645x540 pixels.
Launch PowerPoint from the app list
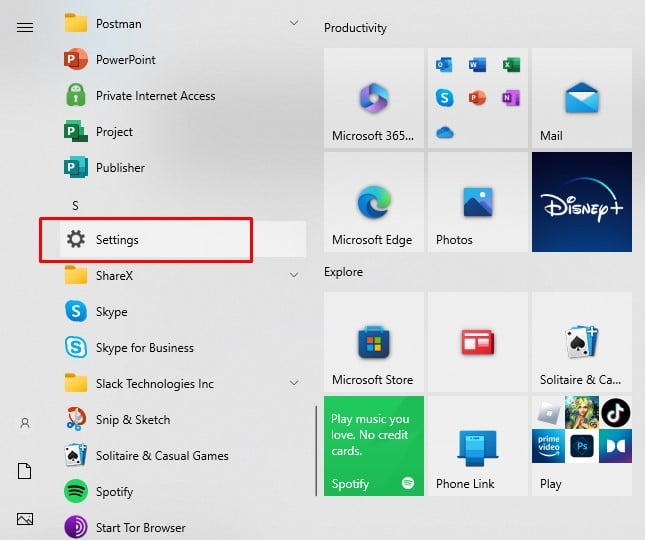click(x=183, y=60)
